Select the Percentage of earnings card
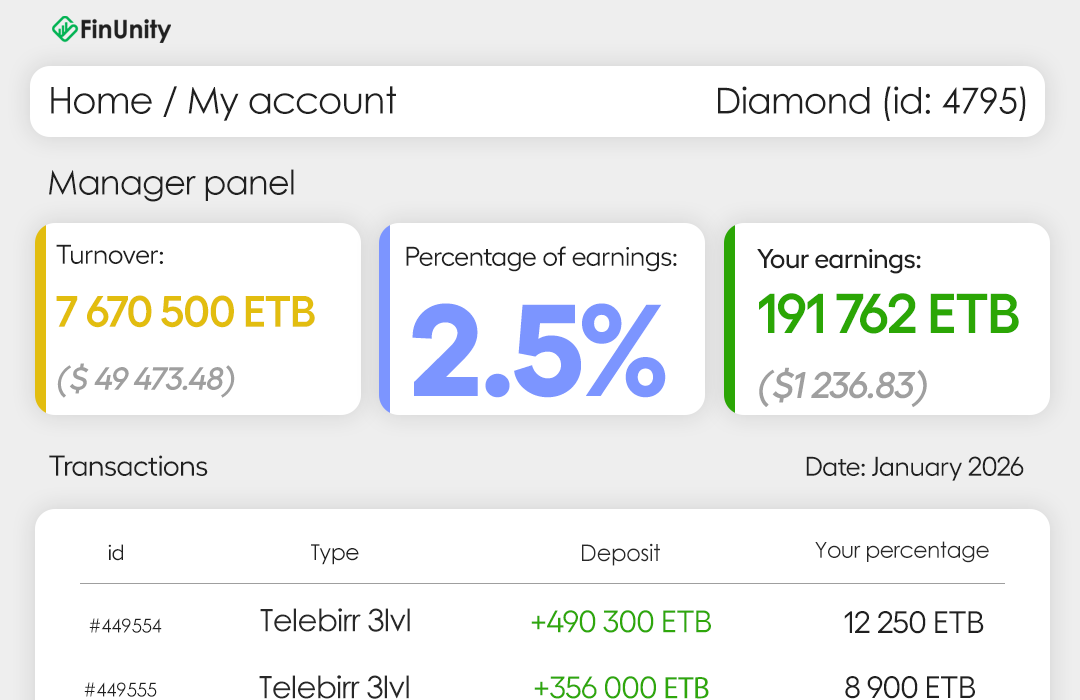1080x700 pixels. click(542, 318)
